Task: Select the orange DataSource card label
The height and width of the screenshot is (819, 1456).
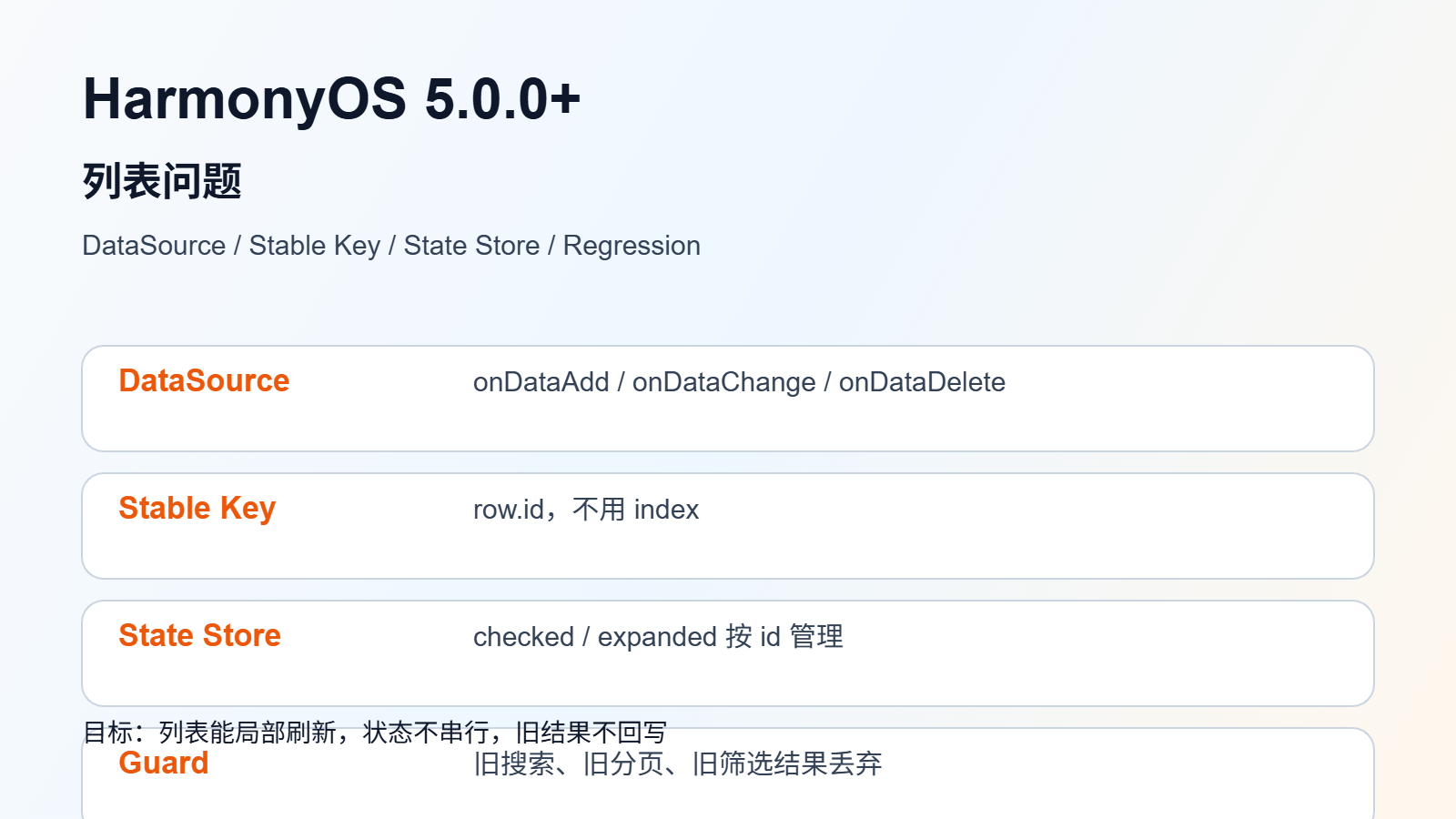Action: pyautogui.click(x=204, y=380)
